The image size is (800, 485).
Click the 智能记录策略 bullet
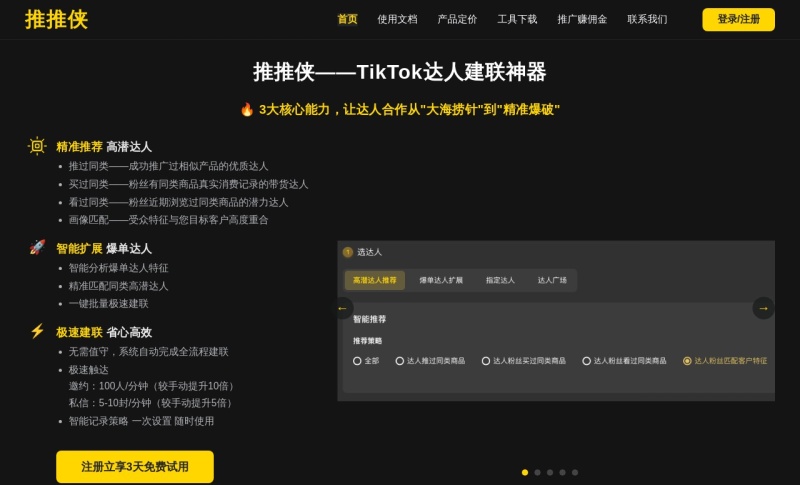141,421
